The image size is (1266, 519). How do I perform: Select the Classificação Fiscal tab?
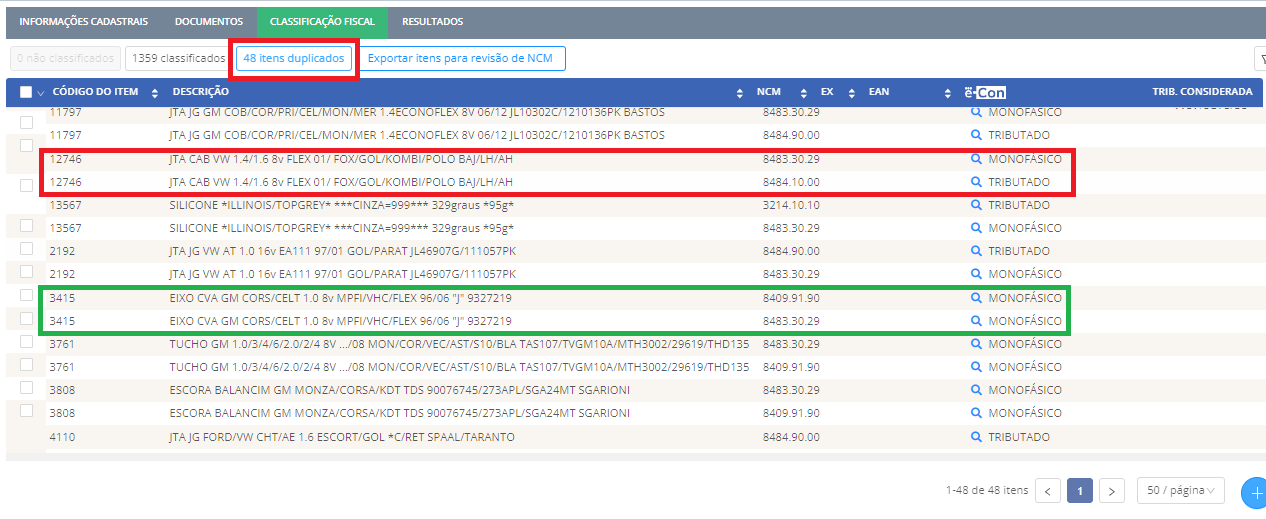click(x=322, y=21)
